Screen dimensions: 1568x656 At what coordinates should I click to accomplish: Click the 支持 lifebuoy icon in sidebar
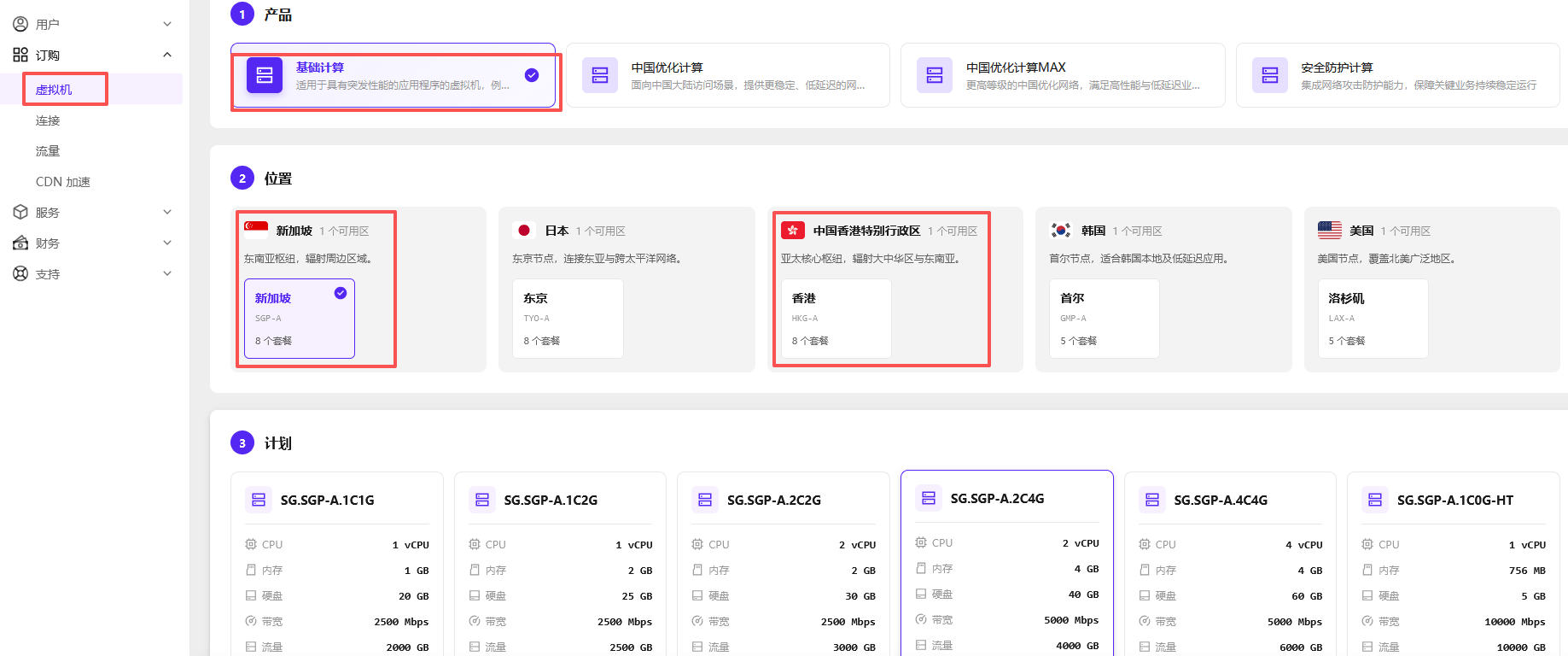click(x=20, y=273)
